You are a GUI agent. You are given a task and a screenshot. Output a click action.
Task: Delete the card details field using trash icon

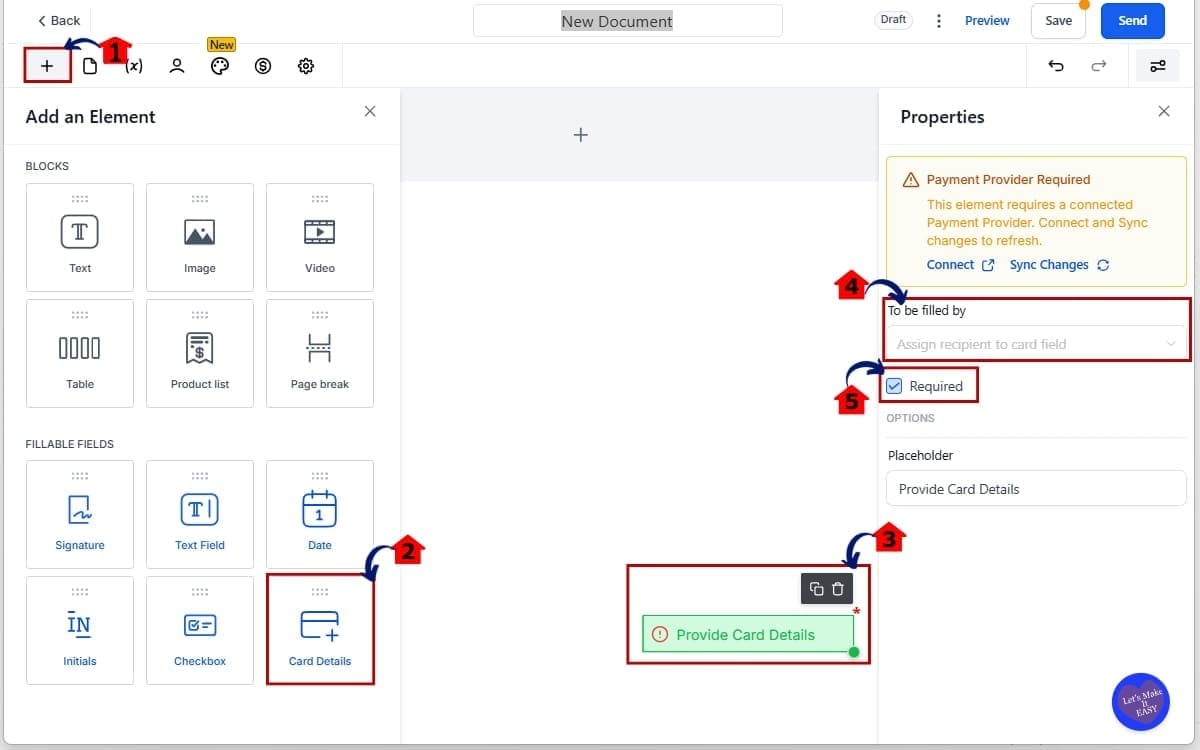[x=838, y=589]
